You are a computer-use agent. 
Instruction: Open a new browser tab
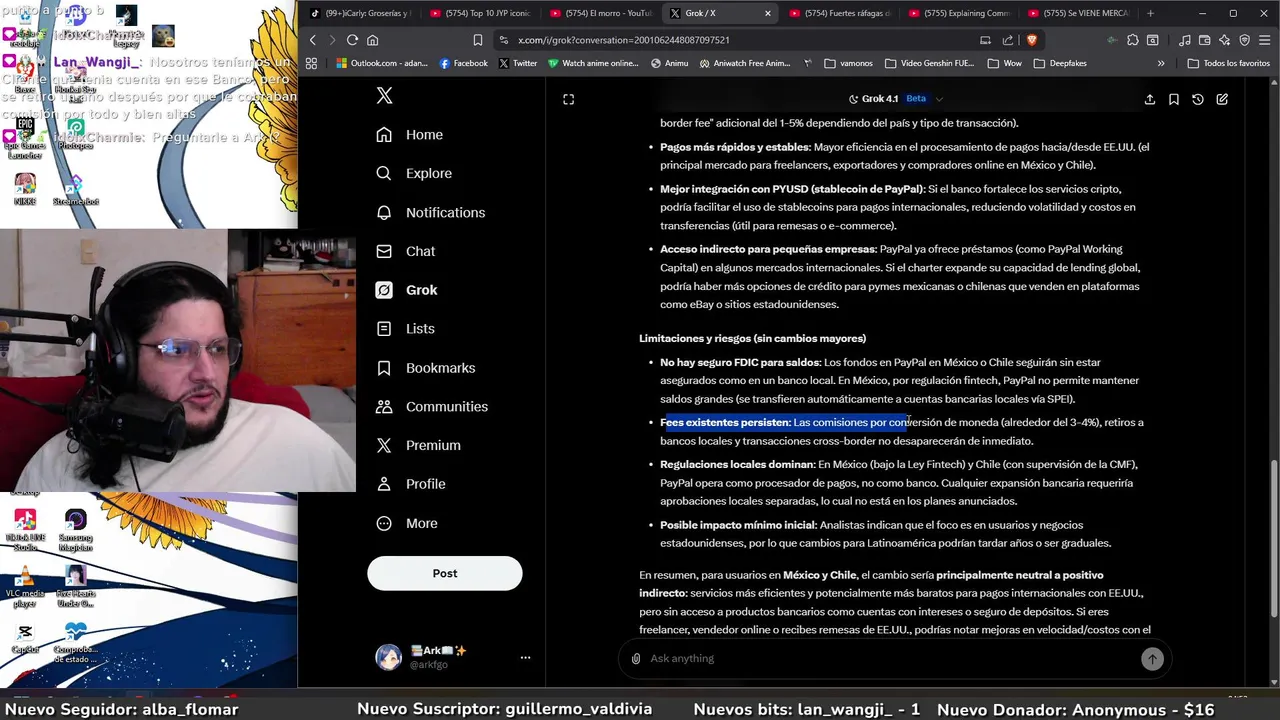tap(1150, 13)
